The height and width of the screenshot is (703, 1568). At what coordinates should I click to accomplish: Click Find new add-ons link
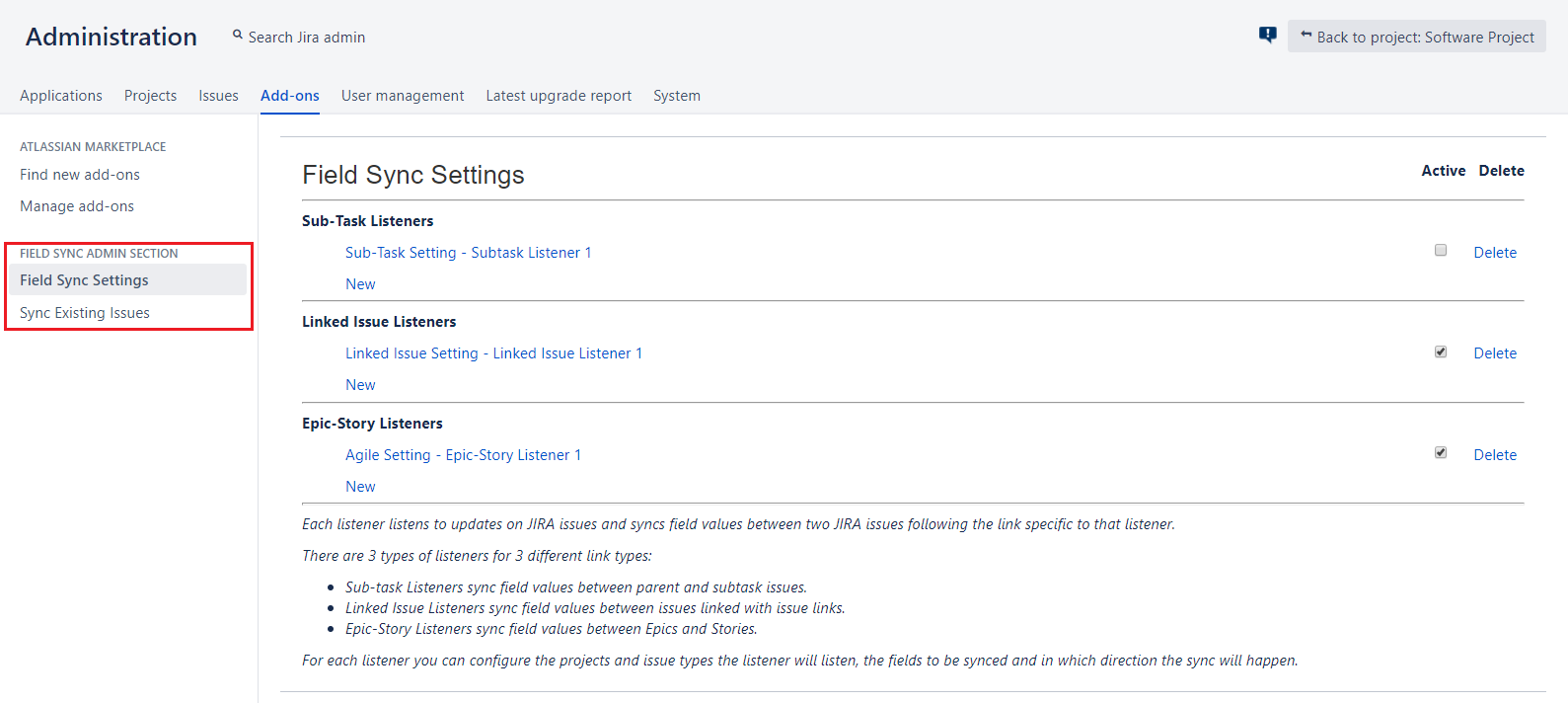(x=80, y=175)
